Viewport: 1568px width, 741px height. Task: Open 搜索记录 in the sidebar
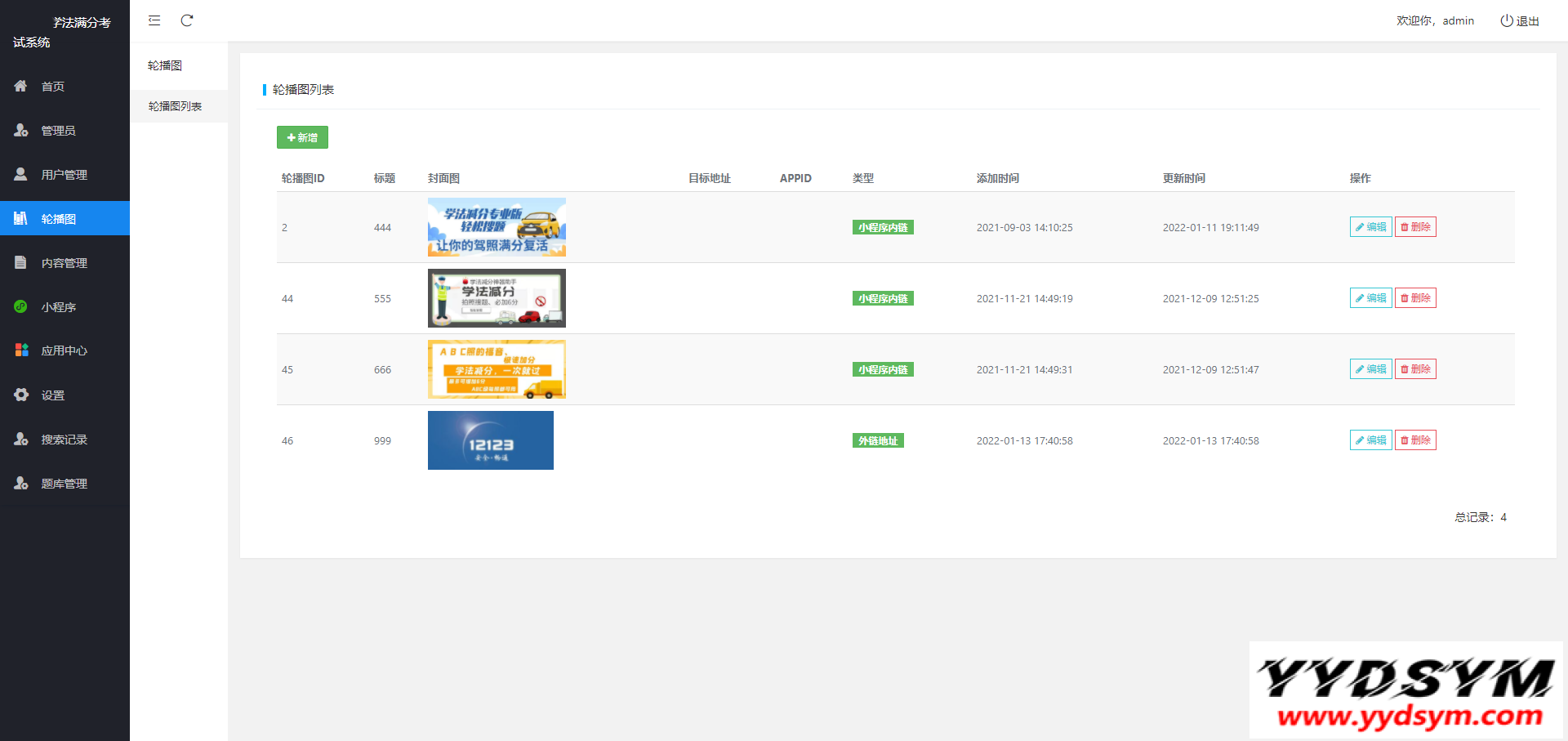[64, 440]
